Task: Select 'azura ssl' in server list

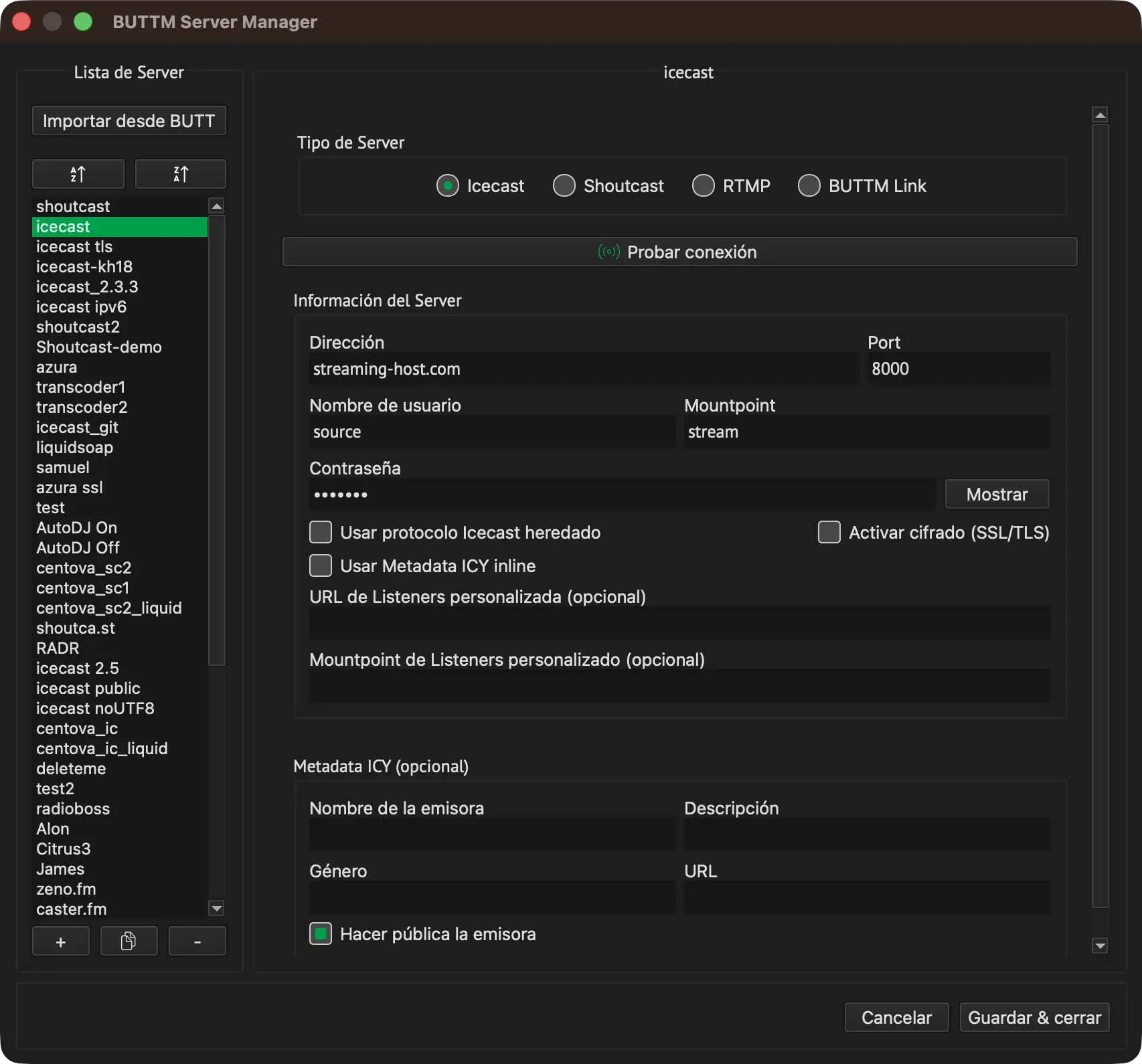Action: pyautogui.click(x=120, y=487)
